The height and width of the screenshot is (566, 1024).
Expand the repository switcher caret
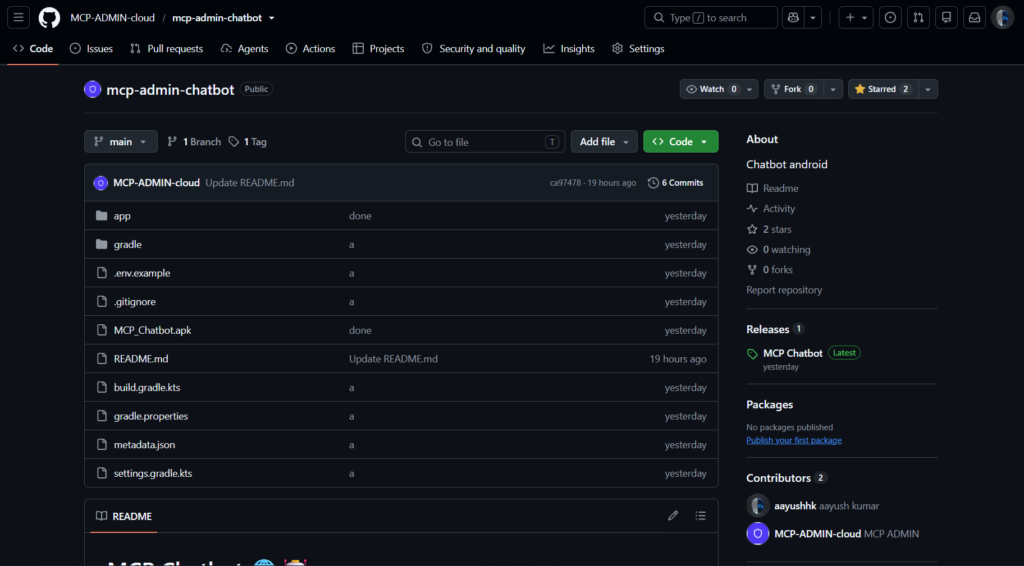click(x=272, y=18)
